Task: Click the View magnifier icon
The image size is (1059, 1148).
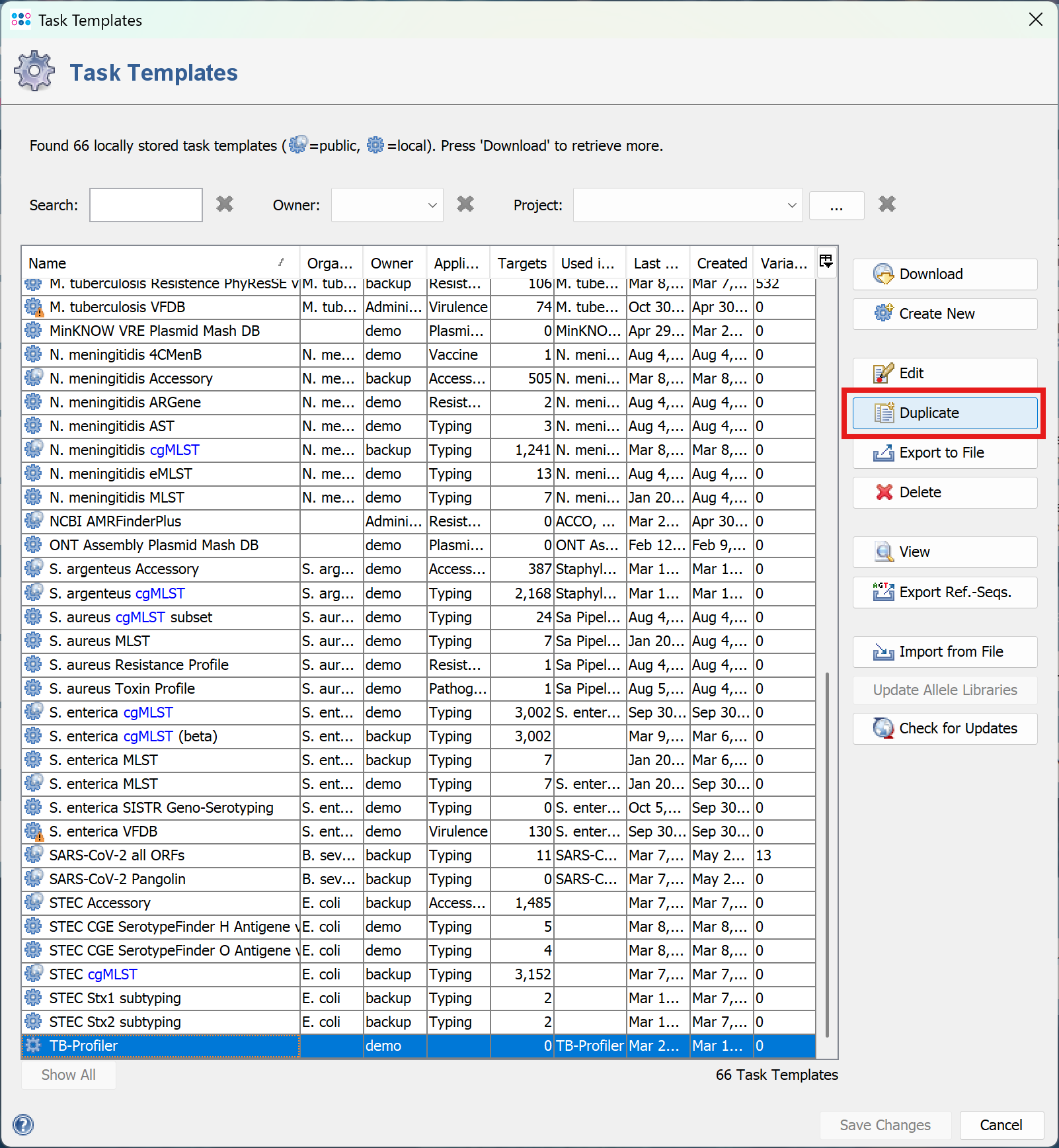Action: (883, 552)
